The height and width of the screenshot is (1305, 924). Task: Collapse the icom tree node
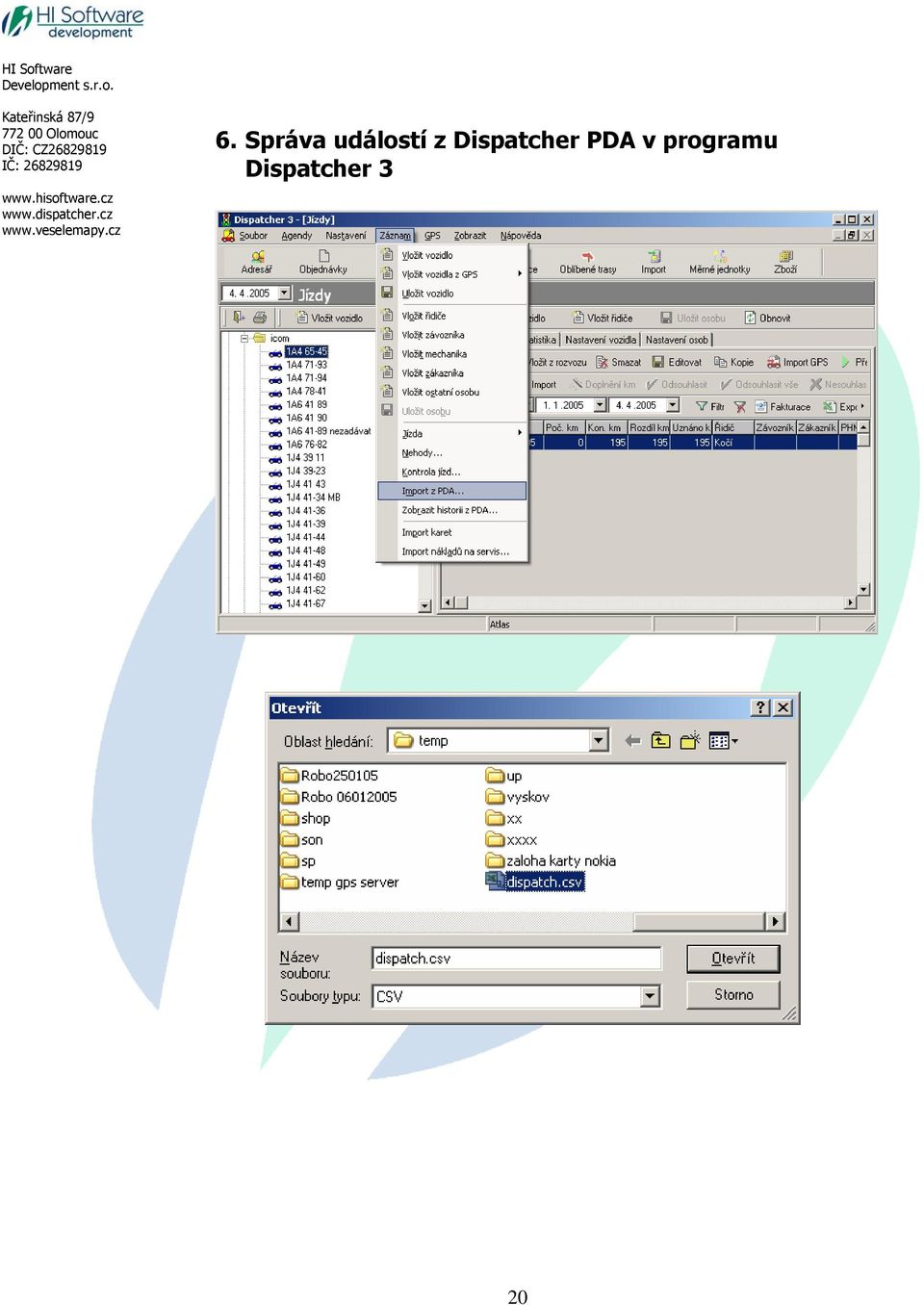coord(245,339)
